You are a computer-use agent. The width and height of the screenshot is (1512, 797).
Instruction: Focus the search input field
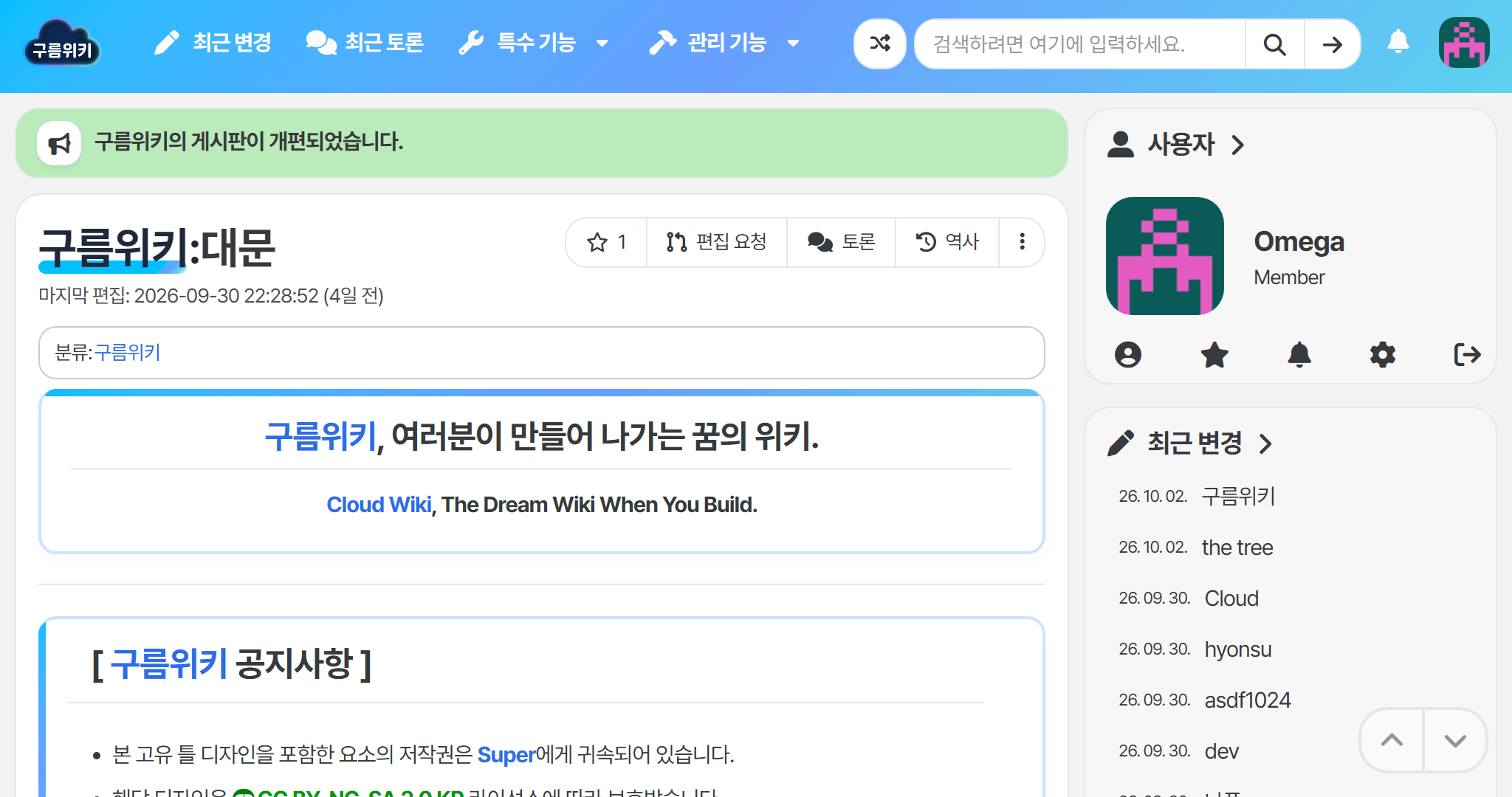[x=1080, y=44]
